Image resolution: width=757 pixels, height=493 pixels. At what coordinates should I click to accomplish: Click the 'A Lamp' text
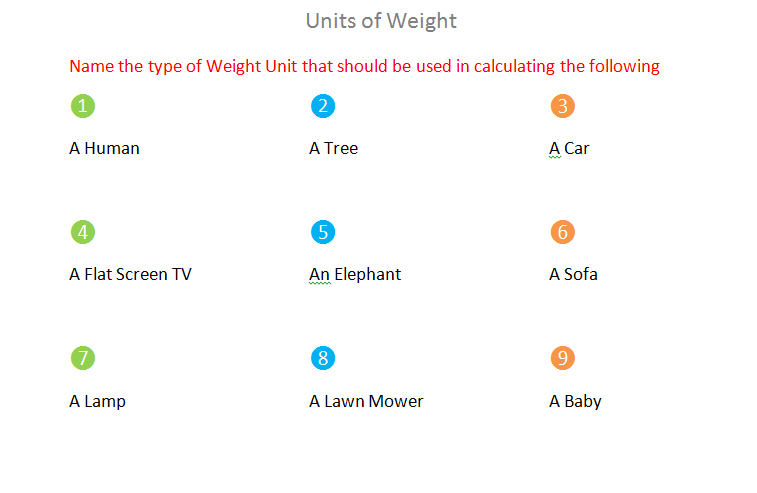click(x=98, y=402)
